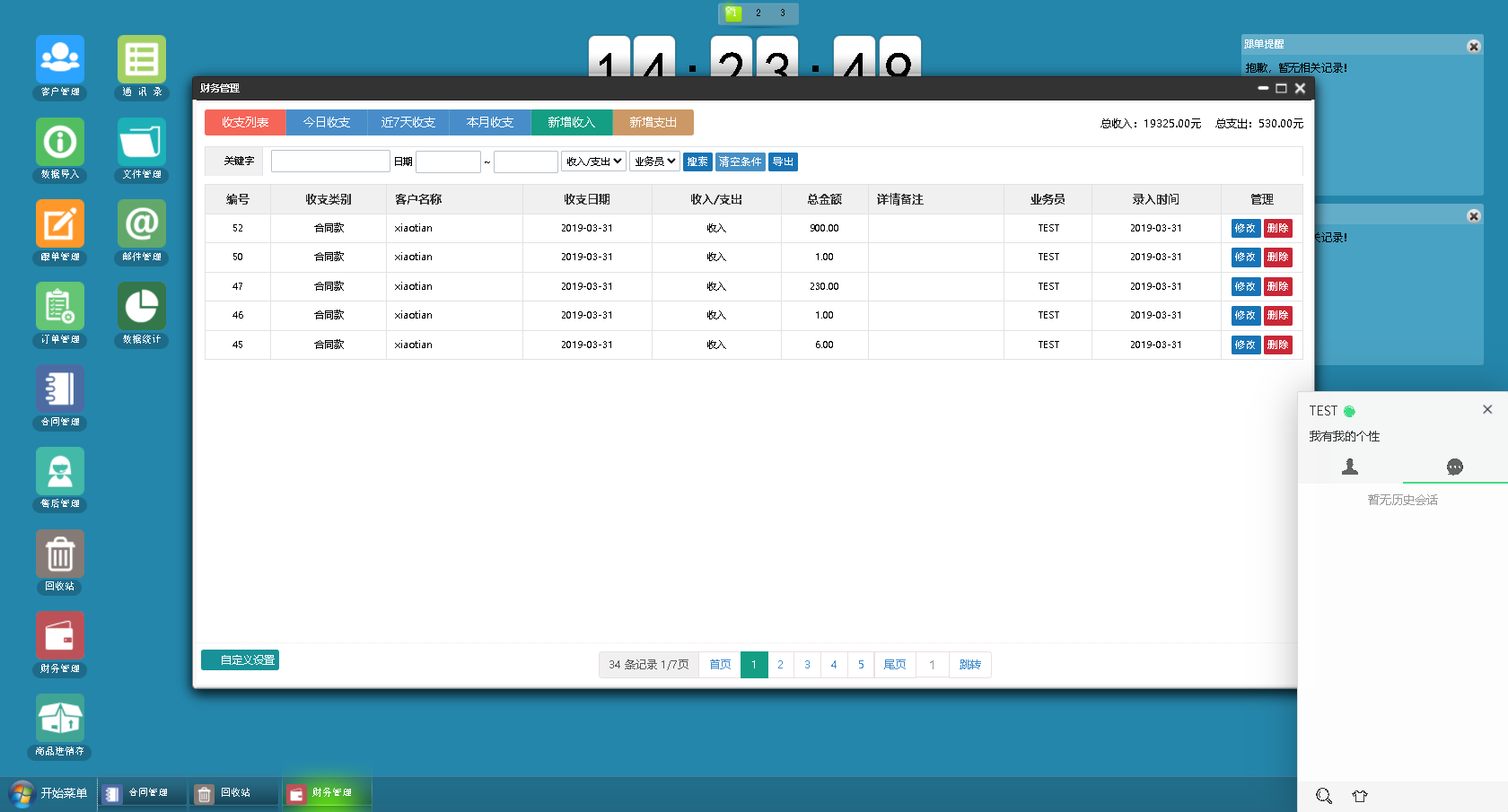Switch to desktop page 2

point(758,13)
